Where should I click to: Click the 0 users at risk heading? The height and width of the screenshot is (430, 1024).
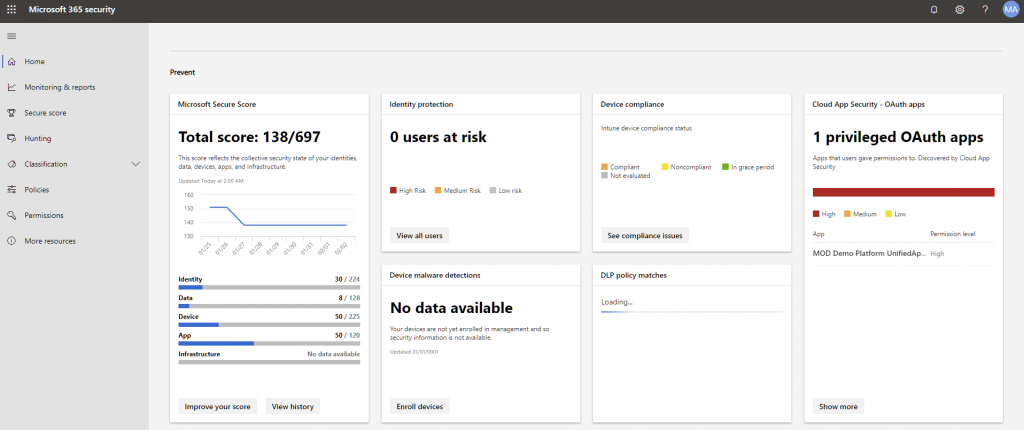[x=438, y=137]
